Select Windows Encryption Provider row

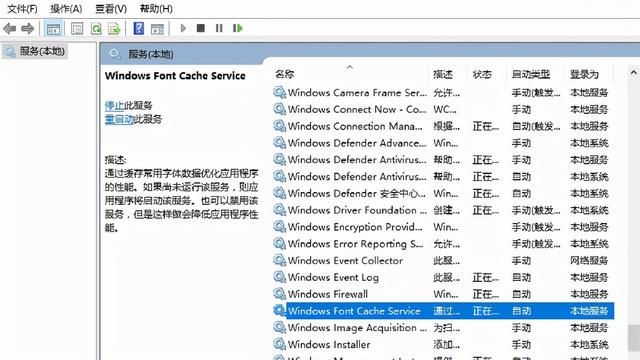pos(443,227)
